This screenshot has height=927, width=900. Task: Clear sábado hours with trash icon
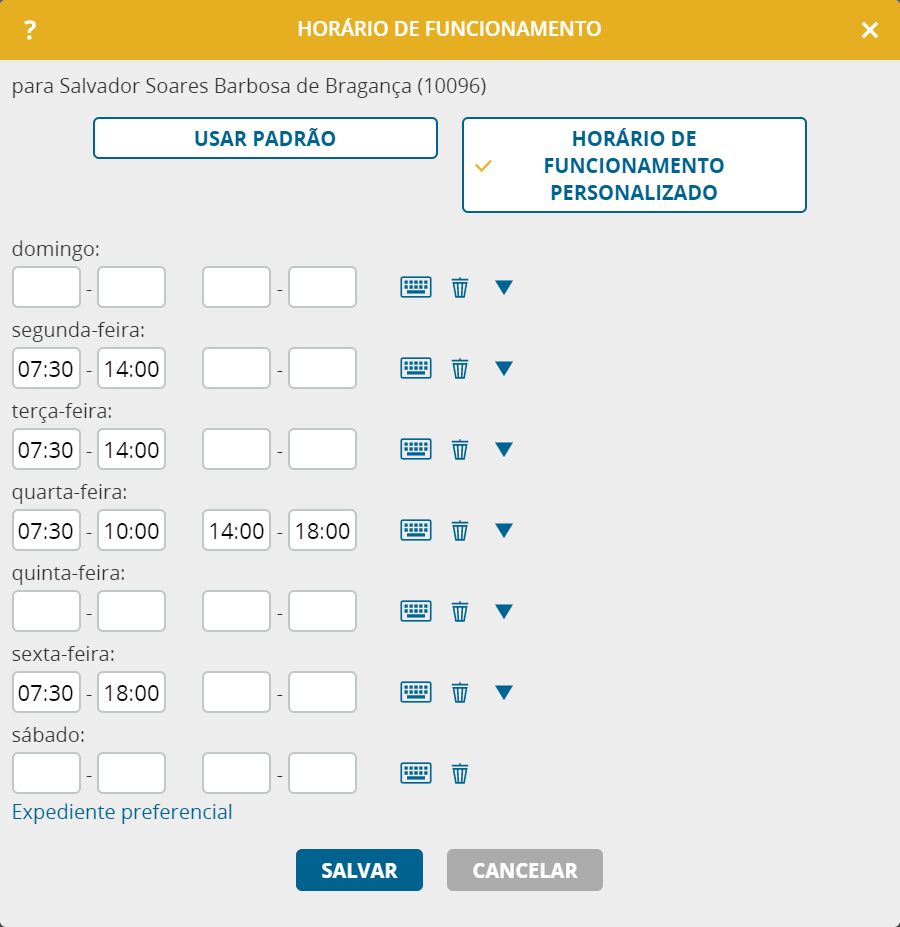460,773
